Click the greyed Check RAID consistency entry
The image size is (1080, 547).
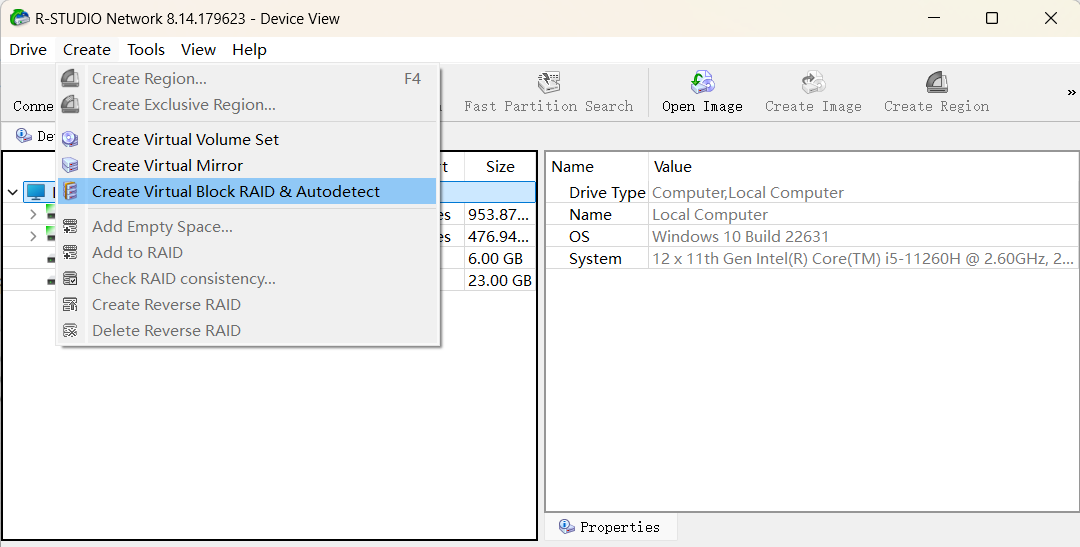coord(247,279)
